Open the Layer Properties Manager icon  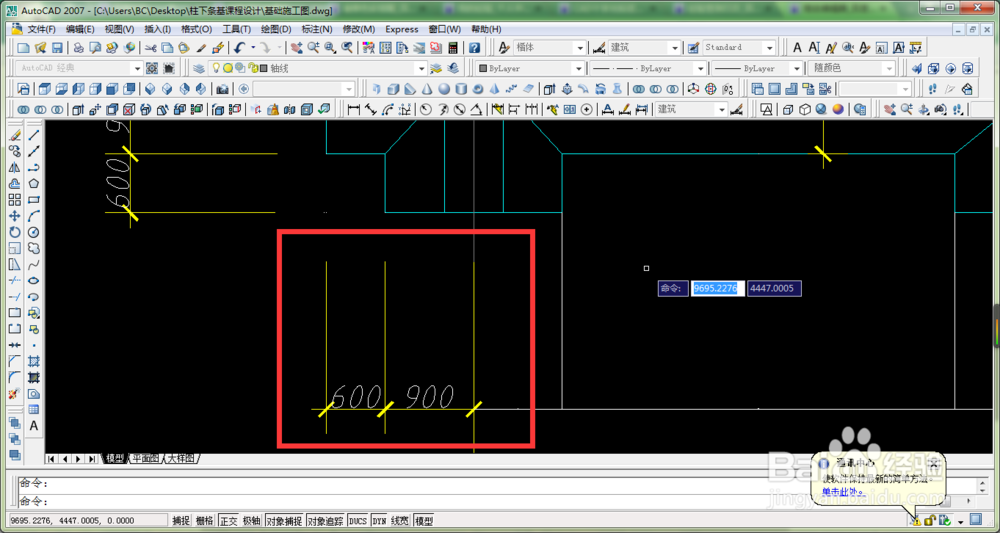point(198,68)
